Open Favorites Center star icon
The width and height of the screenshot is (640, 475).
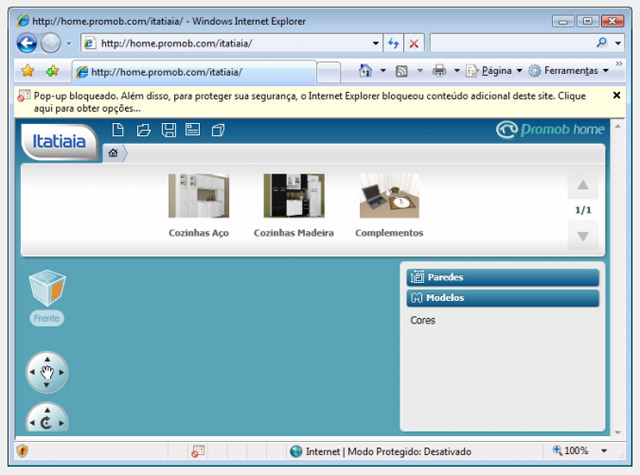28,71
